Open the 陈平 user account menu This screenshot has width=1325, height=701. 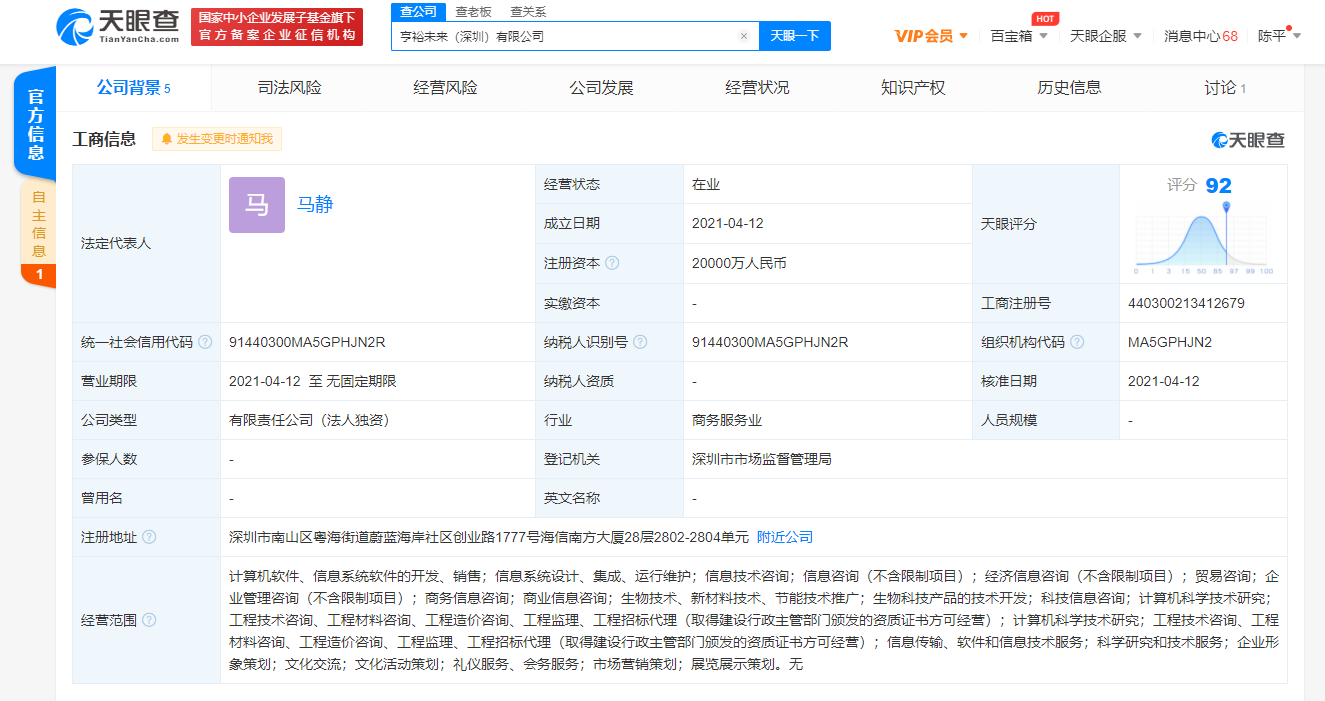pyautogui.click(x=1279, y=36)
